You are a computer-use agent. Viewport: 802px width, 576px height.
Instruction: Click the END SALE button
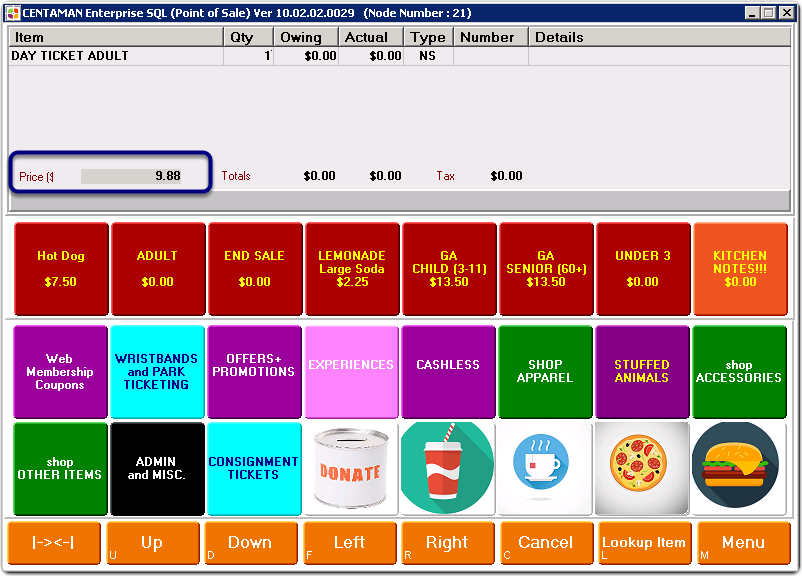pos(255,269)
